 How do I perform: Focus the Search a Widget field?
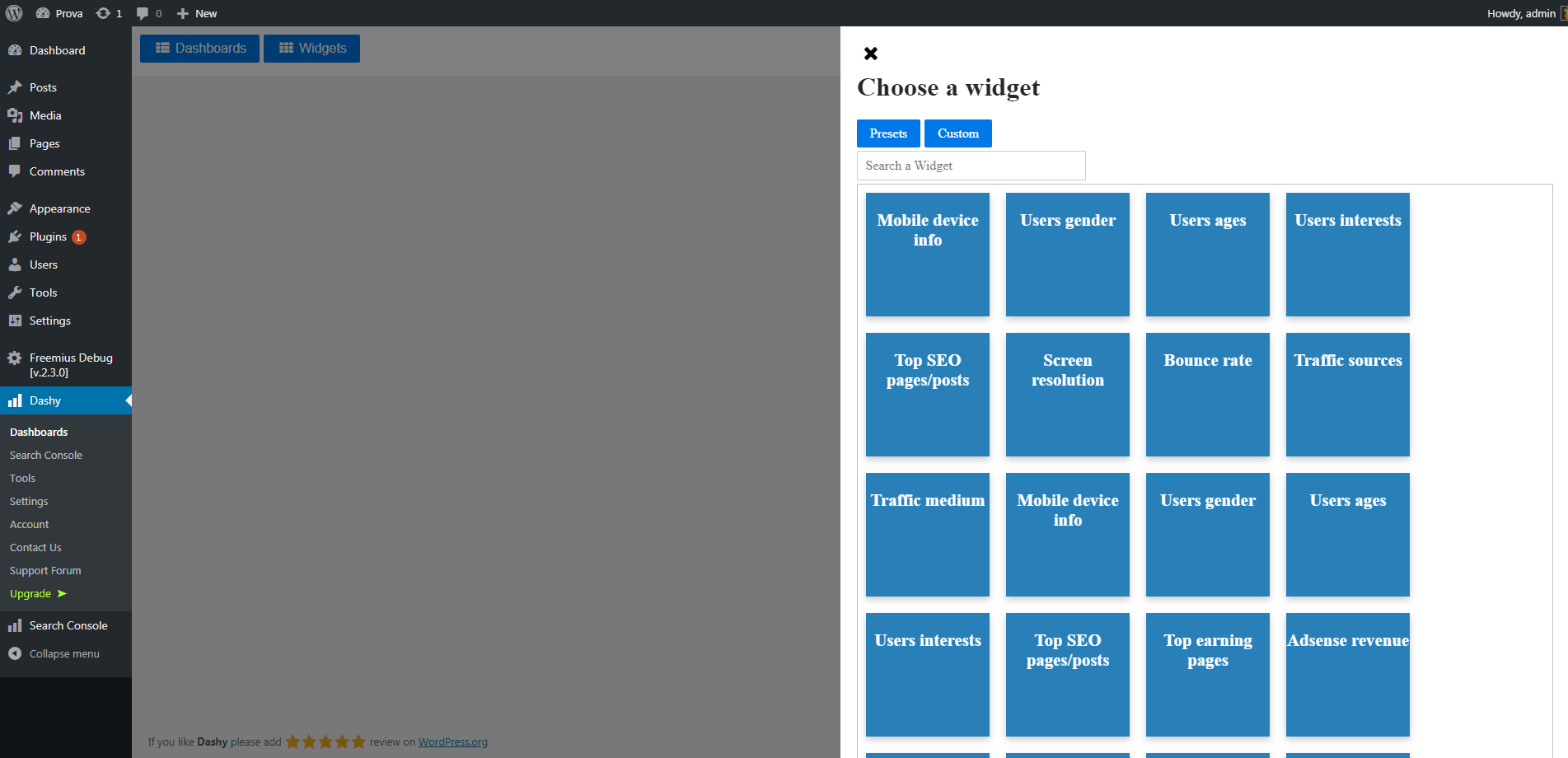pos(971,166)
